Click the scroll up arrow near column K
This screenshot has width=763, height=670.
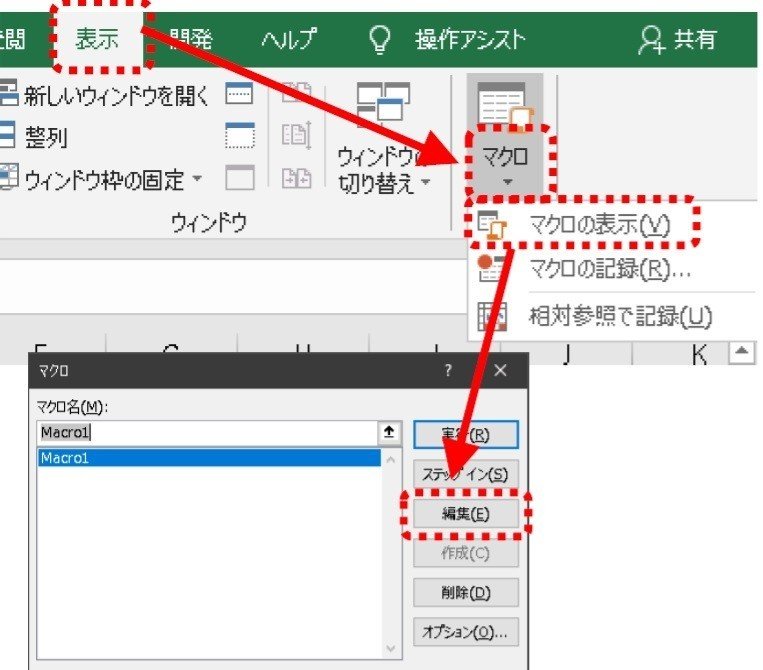click(x=742, y=351)
